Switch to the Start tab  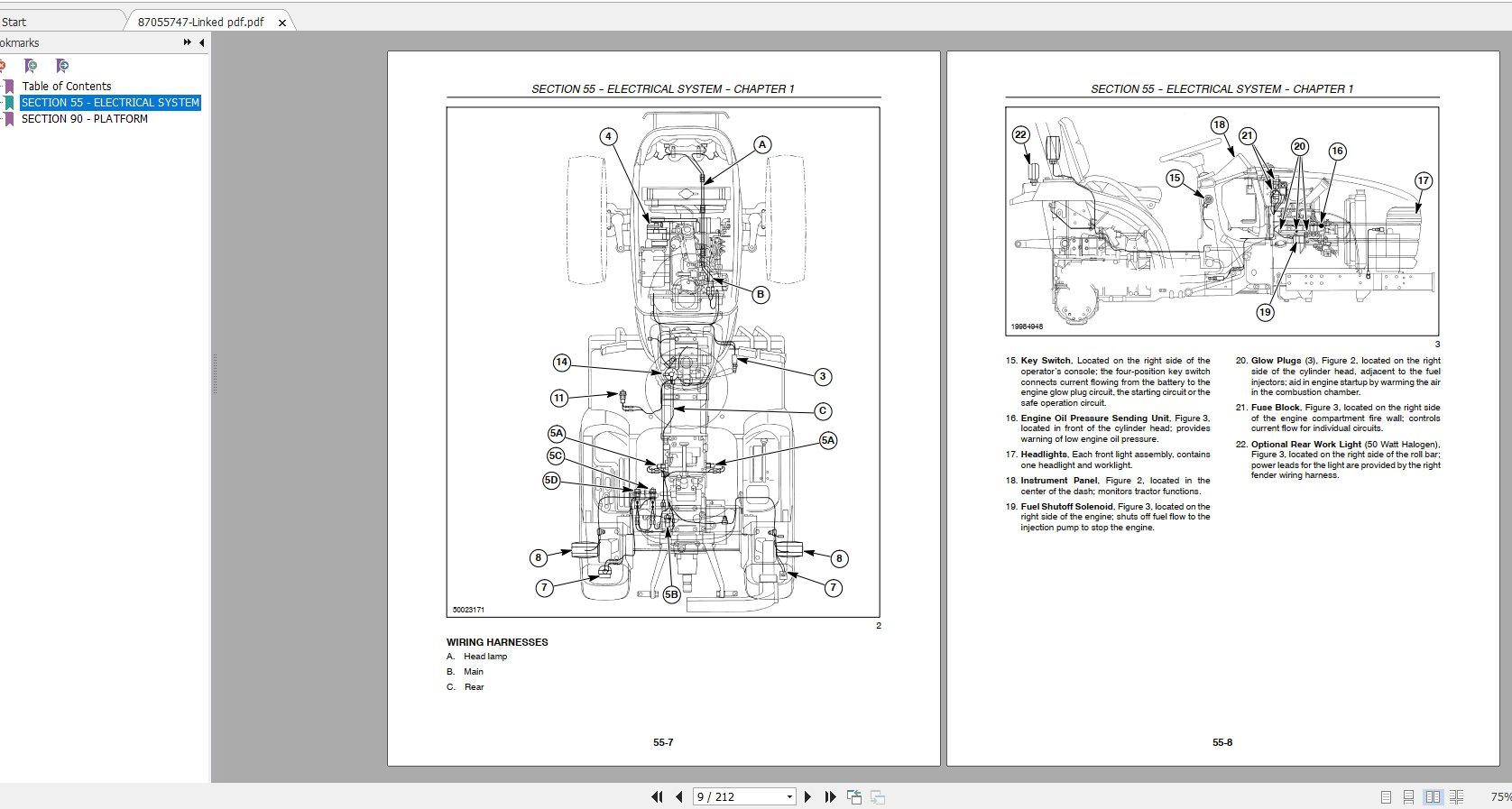tap(14, 22)
